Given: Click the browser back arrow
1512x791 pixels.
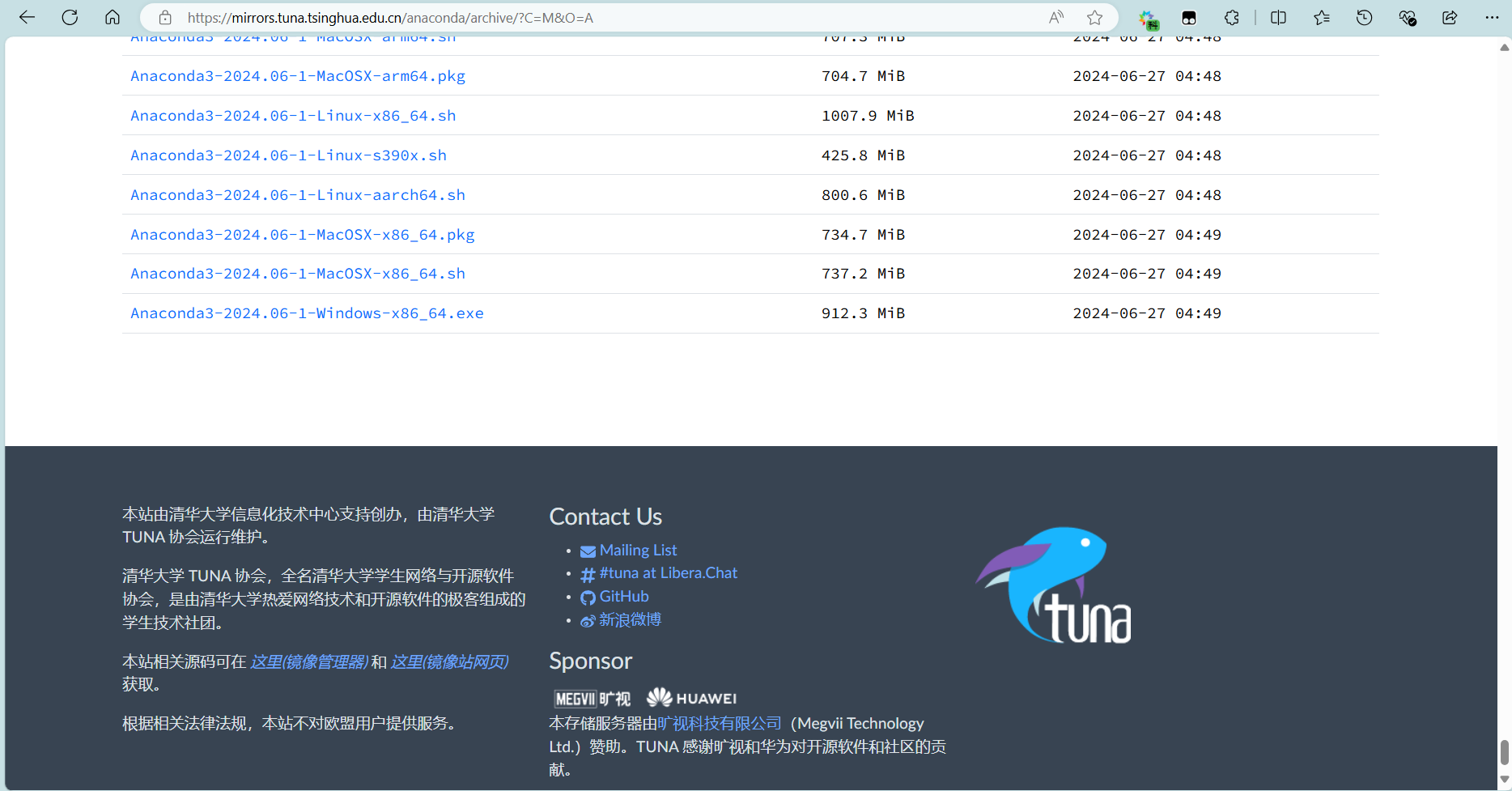Looking at the screenshot, I should tap(27, 18).
